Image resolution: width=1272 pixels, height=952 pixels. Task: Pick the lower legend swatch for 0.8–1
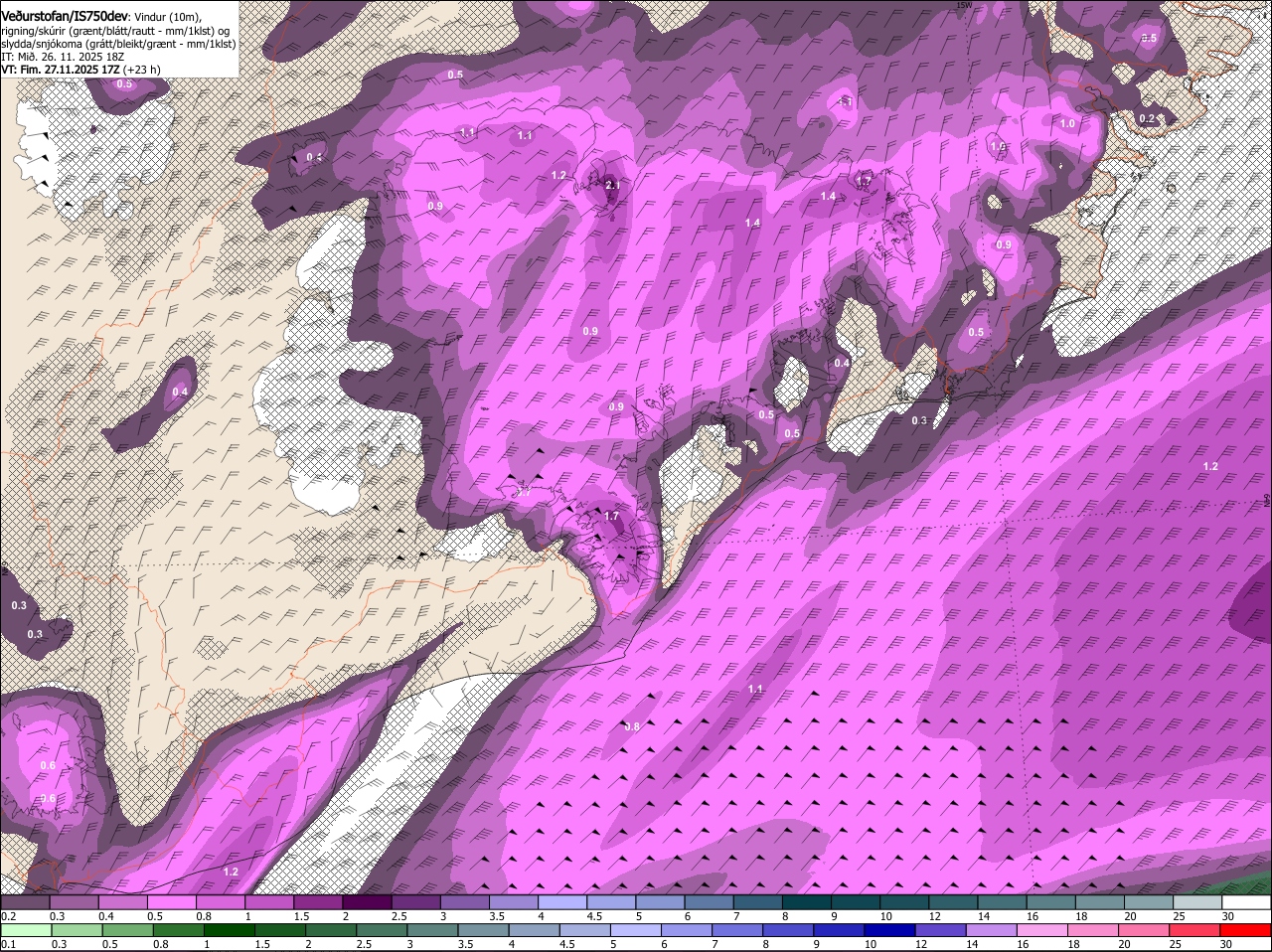(179, 931)
